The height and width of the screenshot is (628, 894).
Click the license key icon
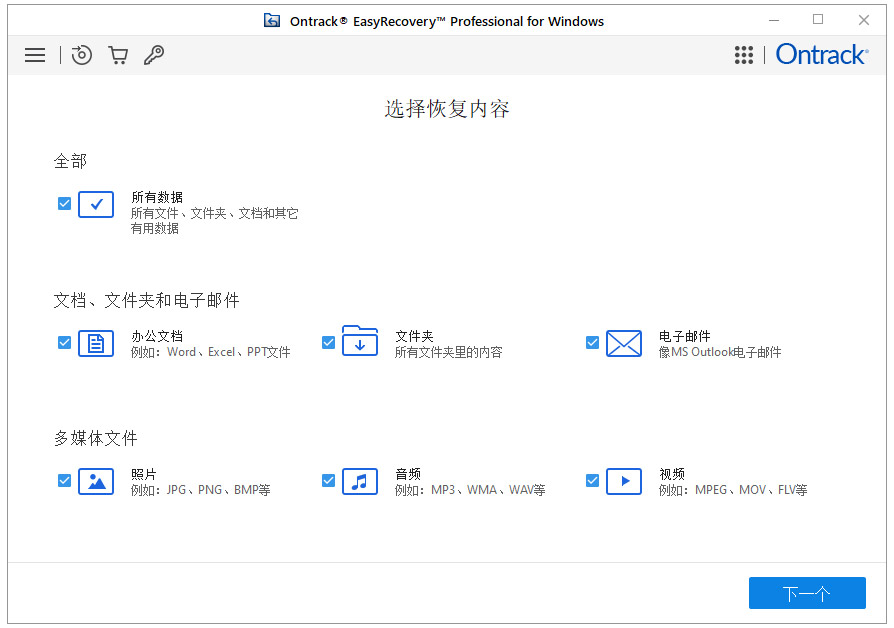pos(154,55)
